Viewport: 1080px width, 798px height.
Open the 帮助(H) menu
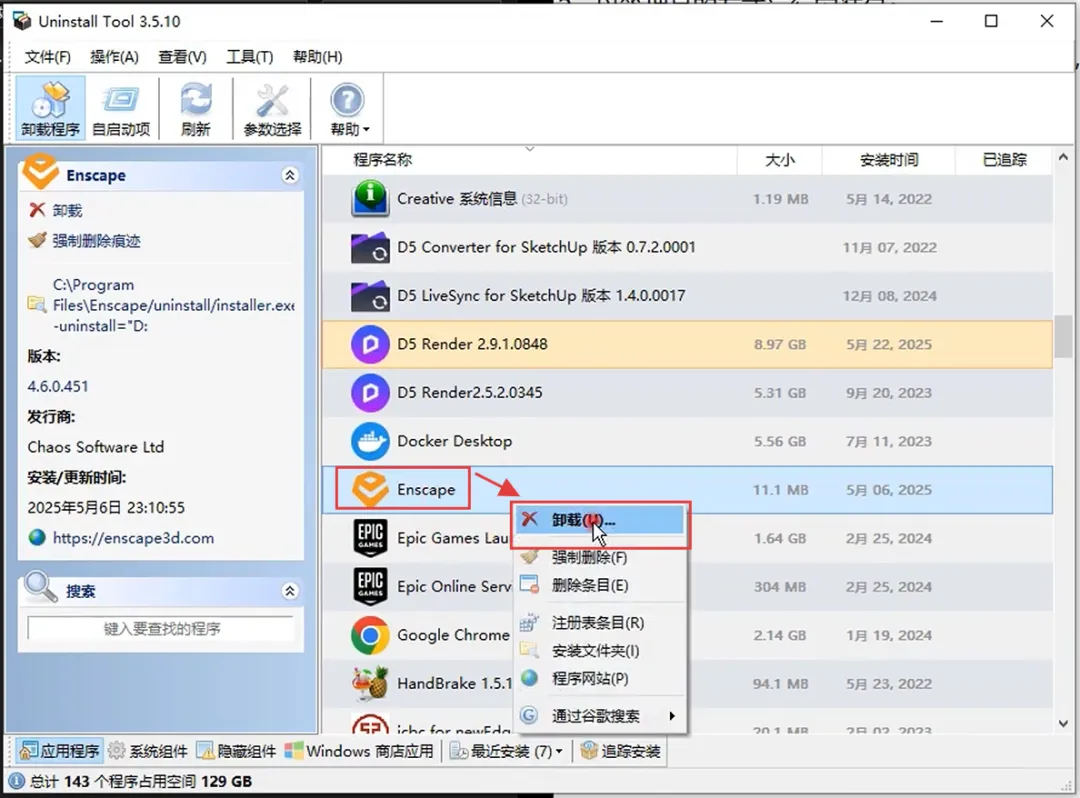318,57
